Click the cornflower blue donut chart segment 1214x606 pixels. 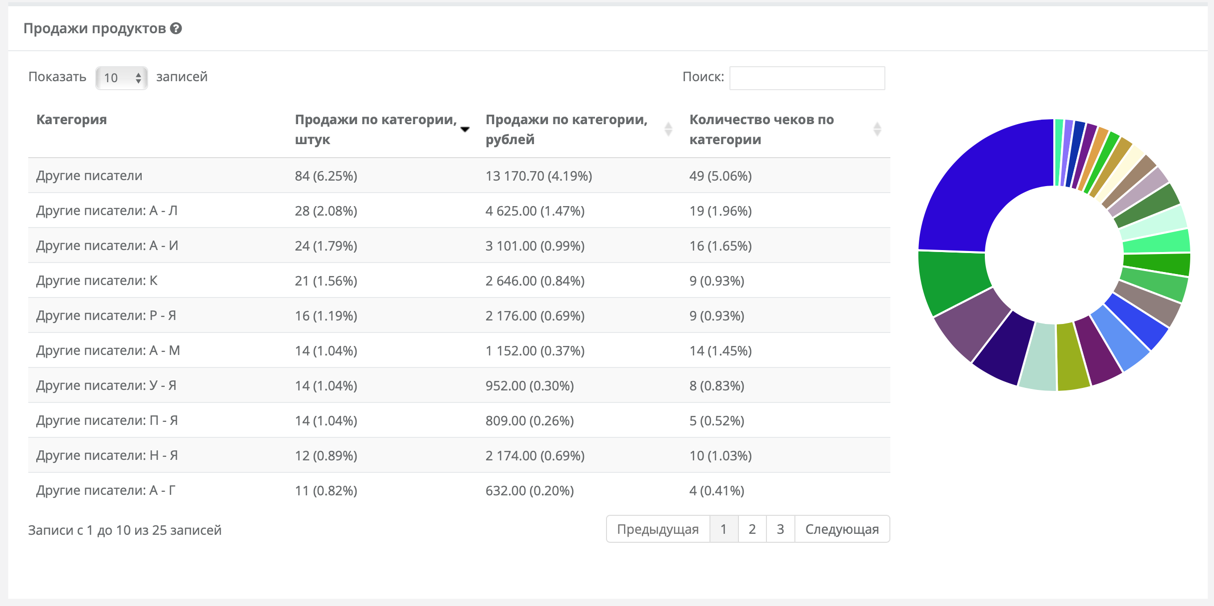[1120, 338]
